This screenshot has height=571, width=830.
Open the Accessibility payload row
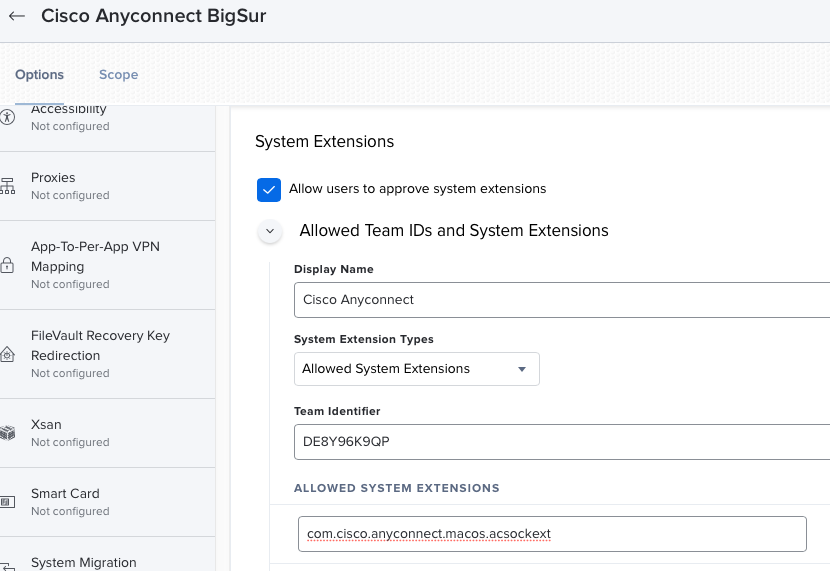(107, 128)
